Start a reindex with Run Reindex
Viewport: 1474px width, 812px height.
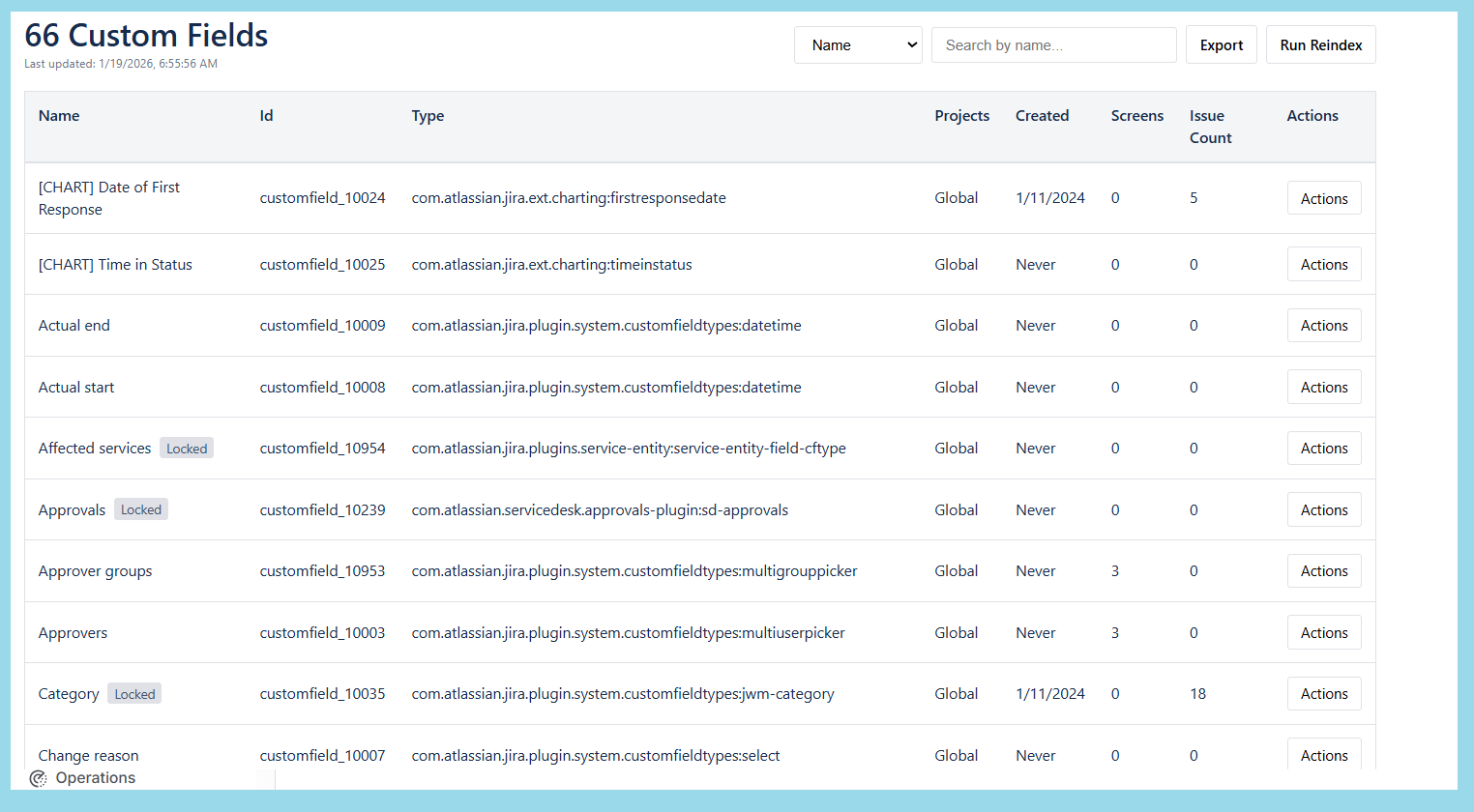[1320, 44]
